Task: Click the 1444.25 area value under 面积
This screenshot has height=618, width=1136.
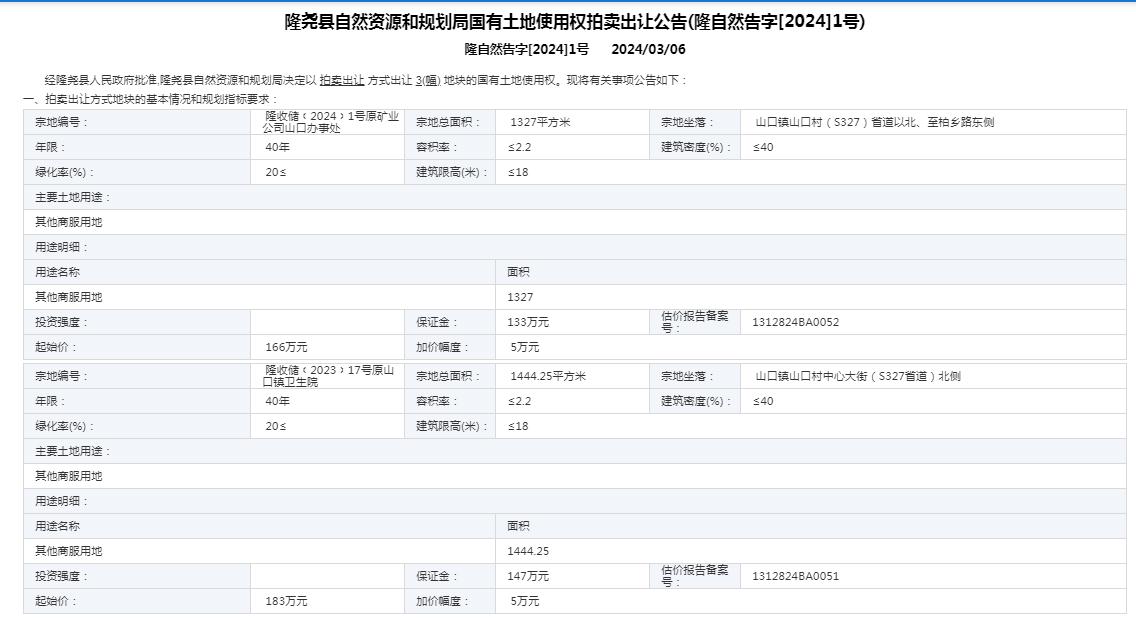Action: [528, 551]
